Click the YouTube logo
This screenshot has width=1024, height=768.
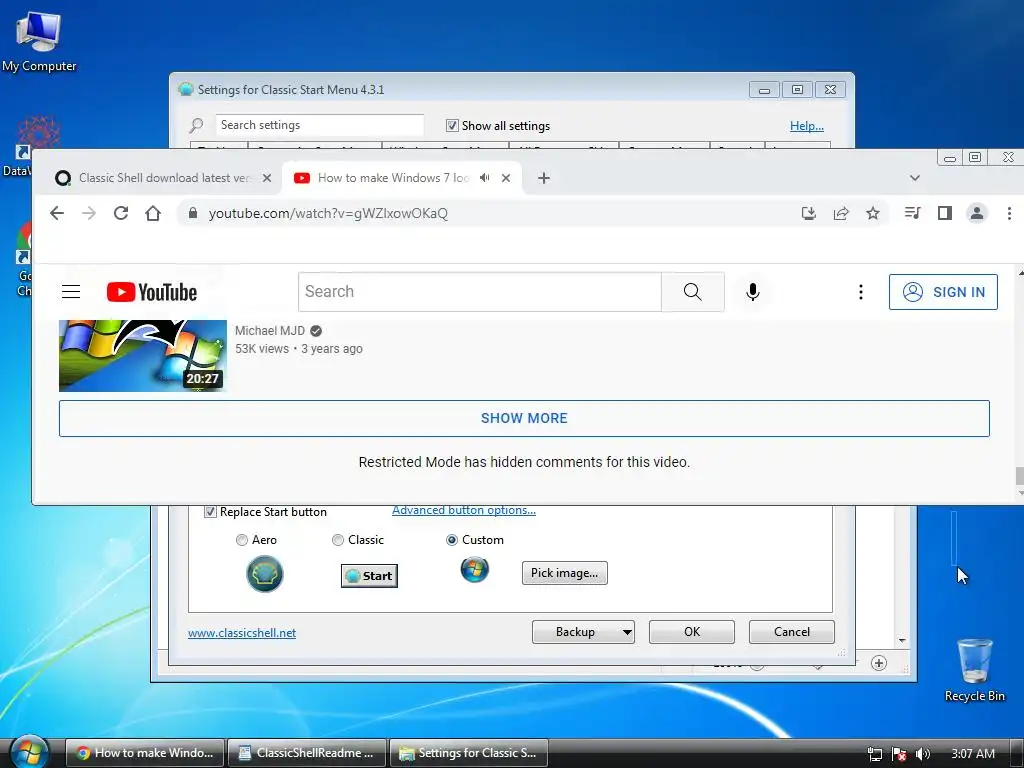point(152,292)
